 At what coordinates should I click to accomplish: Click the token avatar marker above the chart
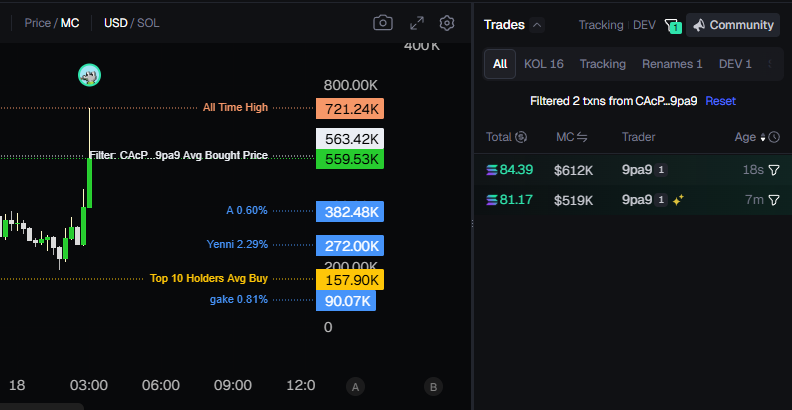(x=89, y=75)
